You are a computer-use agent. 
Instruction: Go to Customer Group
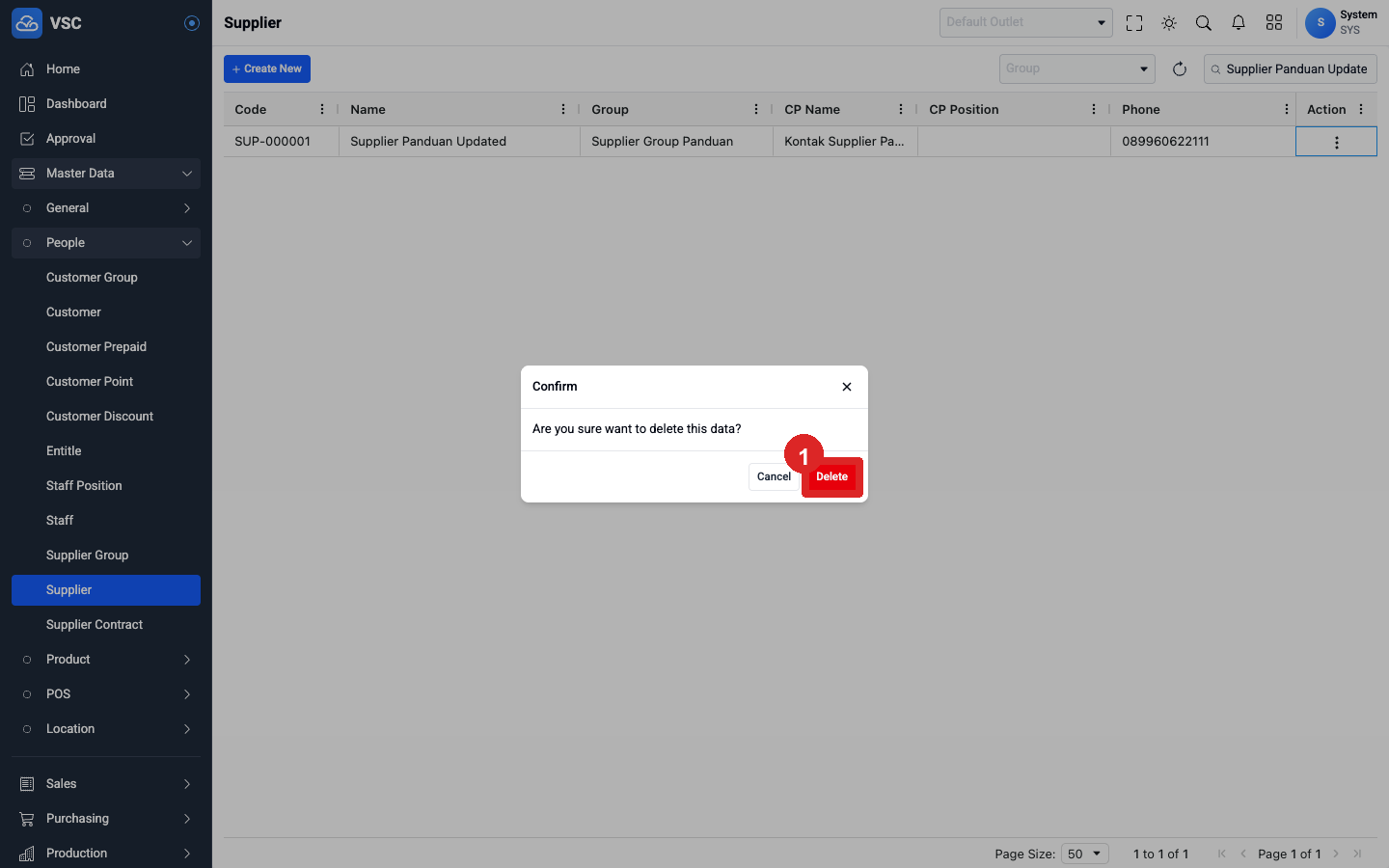(x=106, y=278)
